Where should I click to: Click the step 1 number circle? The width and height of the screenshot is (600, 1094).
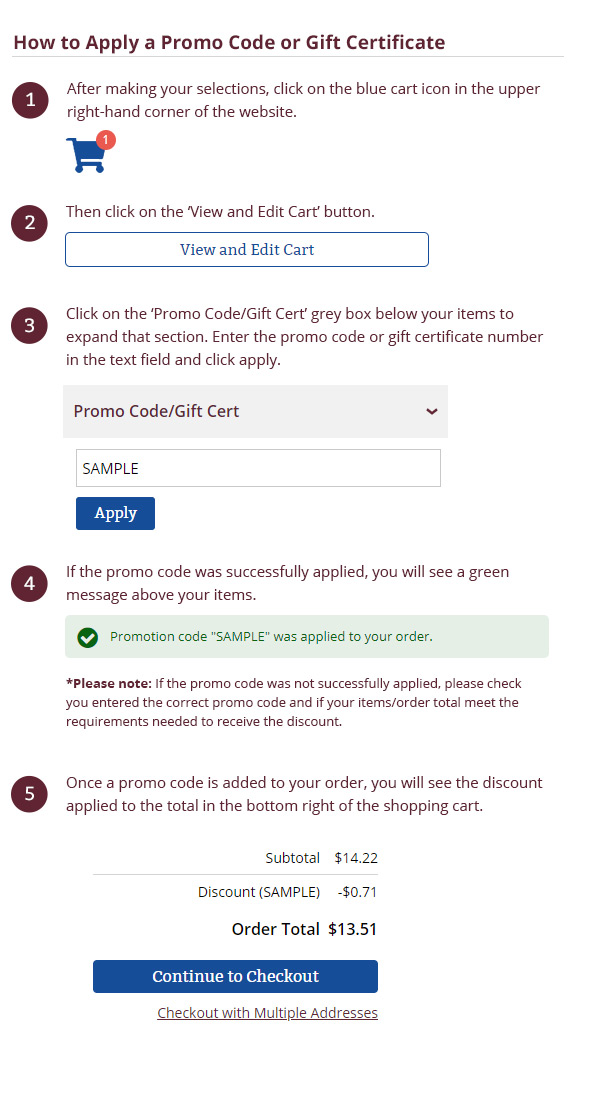click(30, 100)
